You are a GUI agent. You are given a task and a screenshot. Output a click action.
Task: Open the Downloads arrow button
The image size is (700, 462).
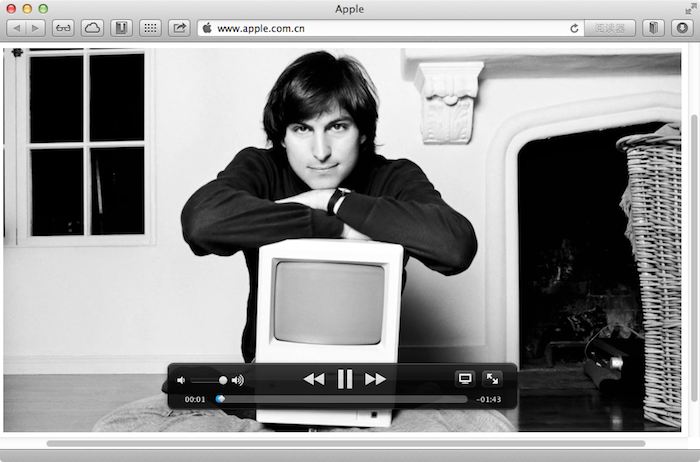682,29
